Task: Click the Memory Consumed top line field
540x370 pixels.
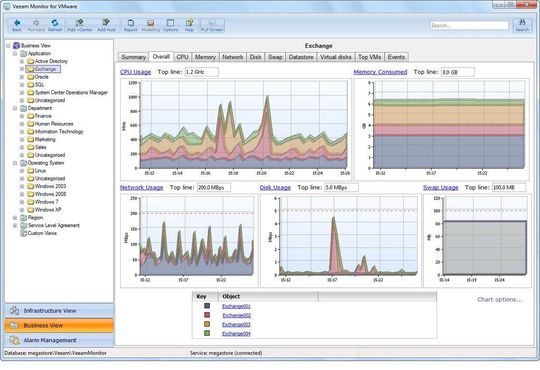Action: point(458,72)
